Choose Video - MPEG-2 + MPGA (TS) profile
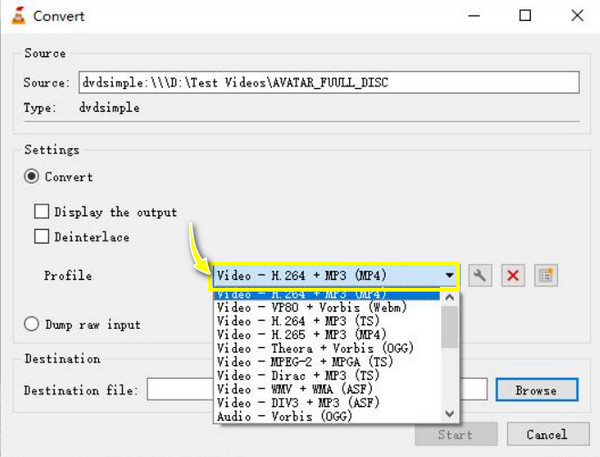The image size is (600, 457). pos(326,362)
